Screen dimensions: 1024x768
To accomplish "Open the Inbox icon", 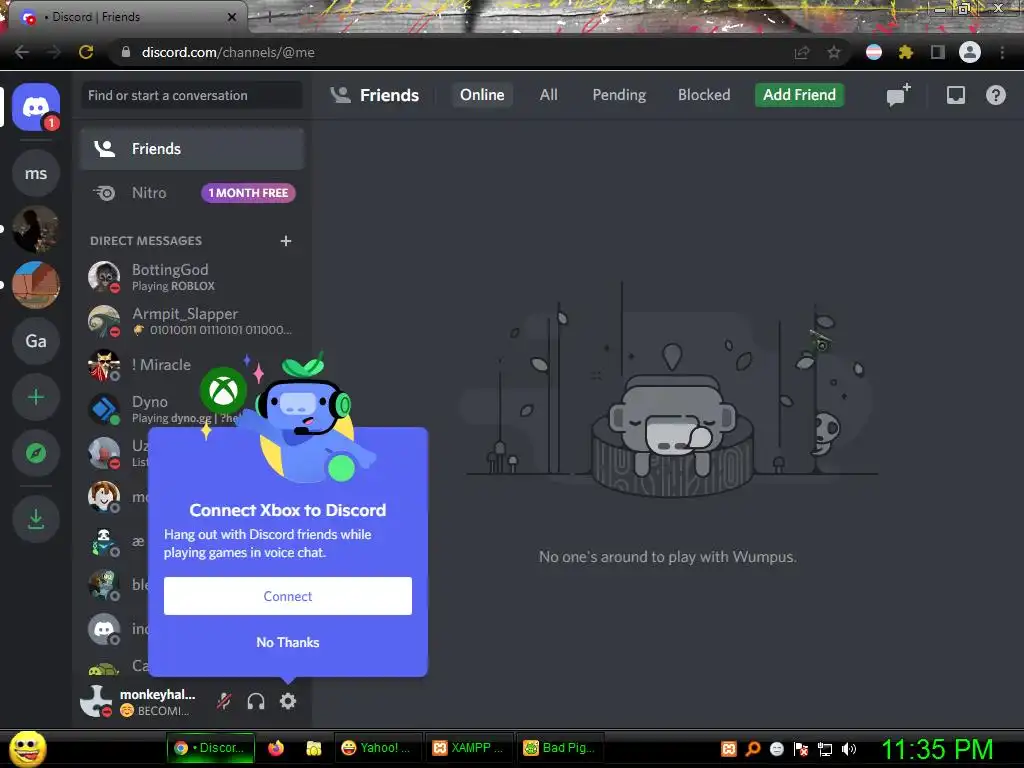I will coord(955,95).
